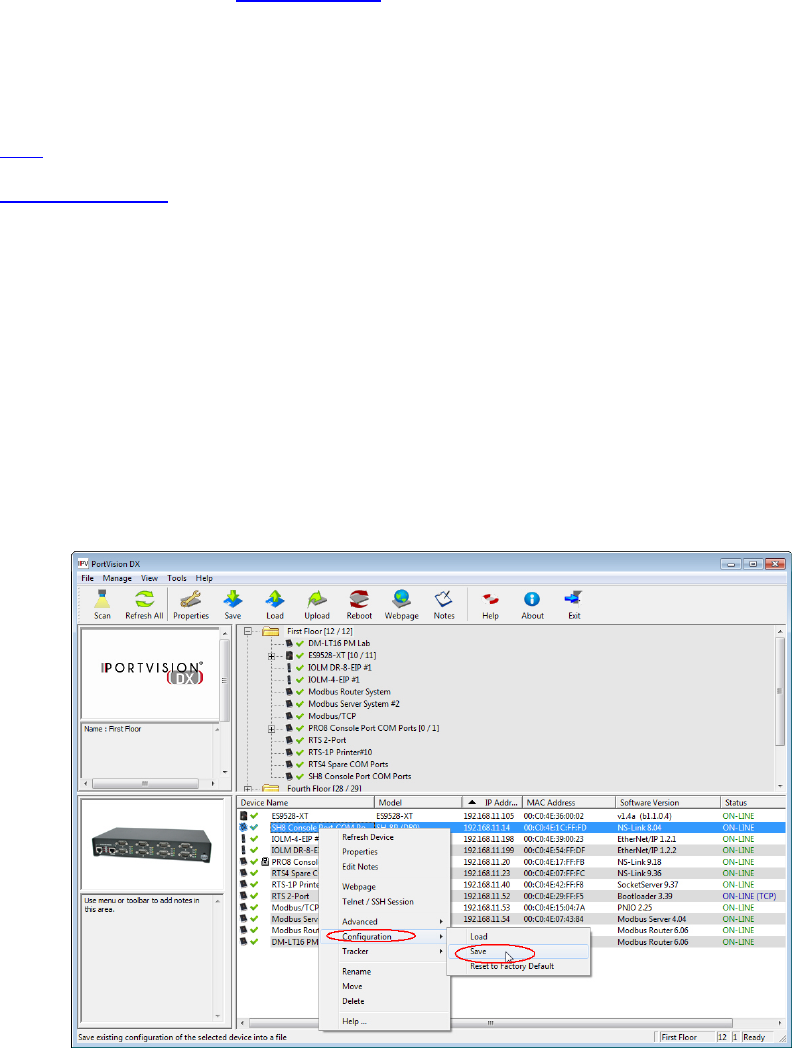Click the gear icon of the SH8 Console list row
792x1048 pixels.
coord(244,827)
